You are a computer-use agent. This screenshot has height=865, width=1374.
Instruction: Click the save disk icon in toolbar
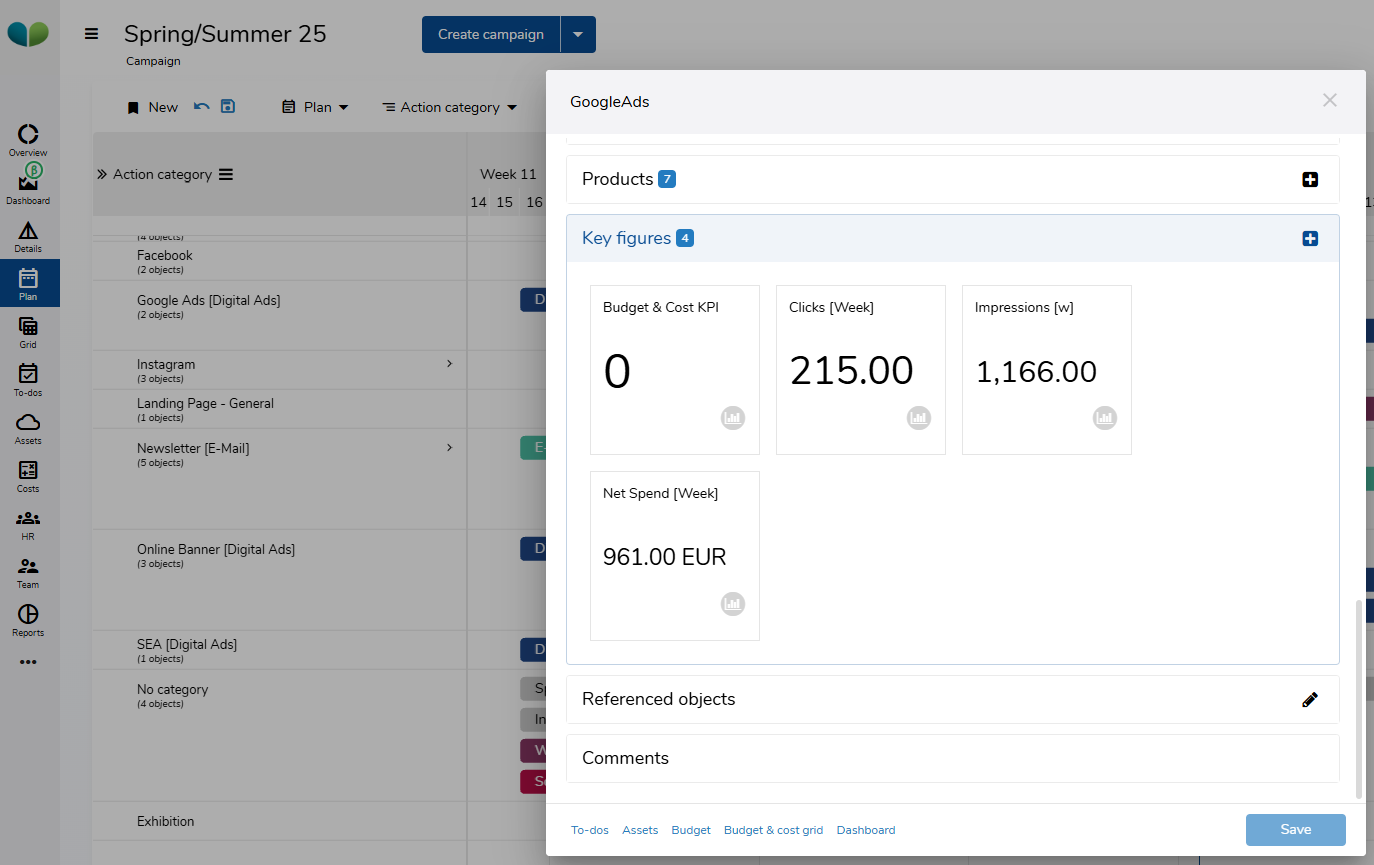coord(228,106)
